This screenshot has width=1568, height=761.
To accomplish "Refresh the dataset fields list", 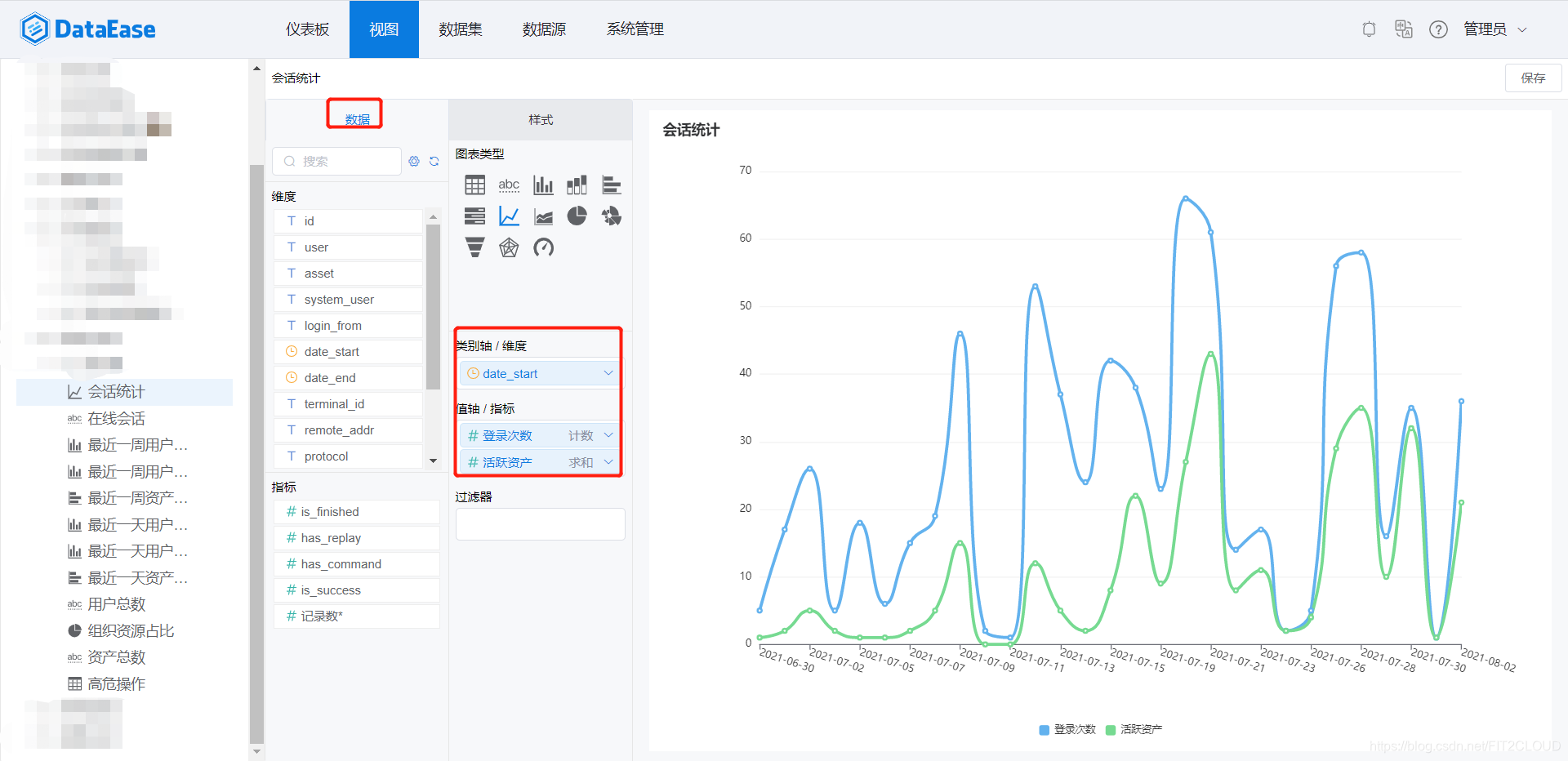I will pos(434,162).
